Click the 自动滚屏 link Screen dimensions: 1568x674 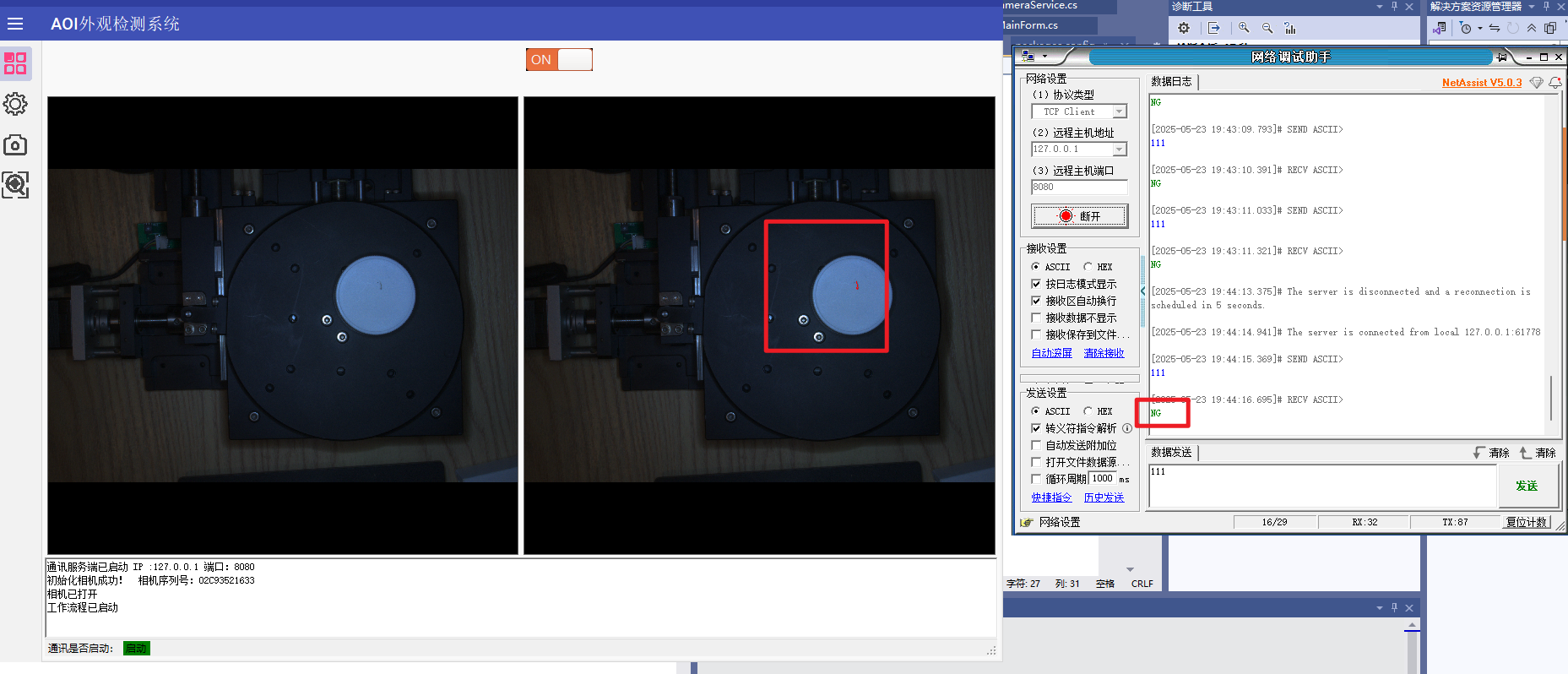1052,353
